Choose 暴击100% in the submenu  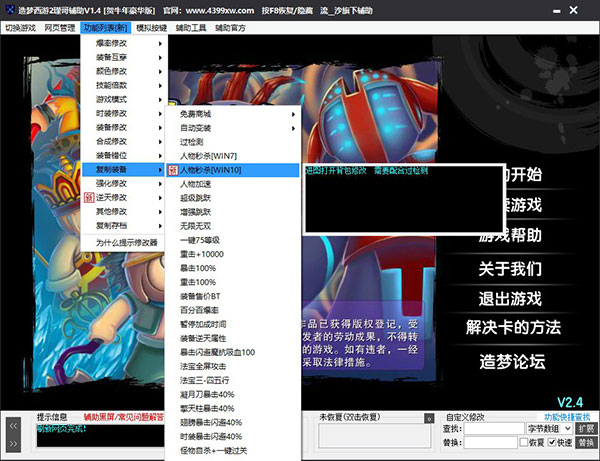coord(233,268)
